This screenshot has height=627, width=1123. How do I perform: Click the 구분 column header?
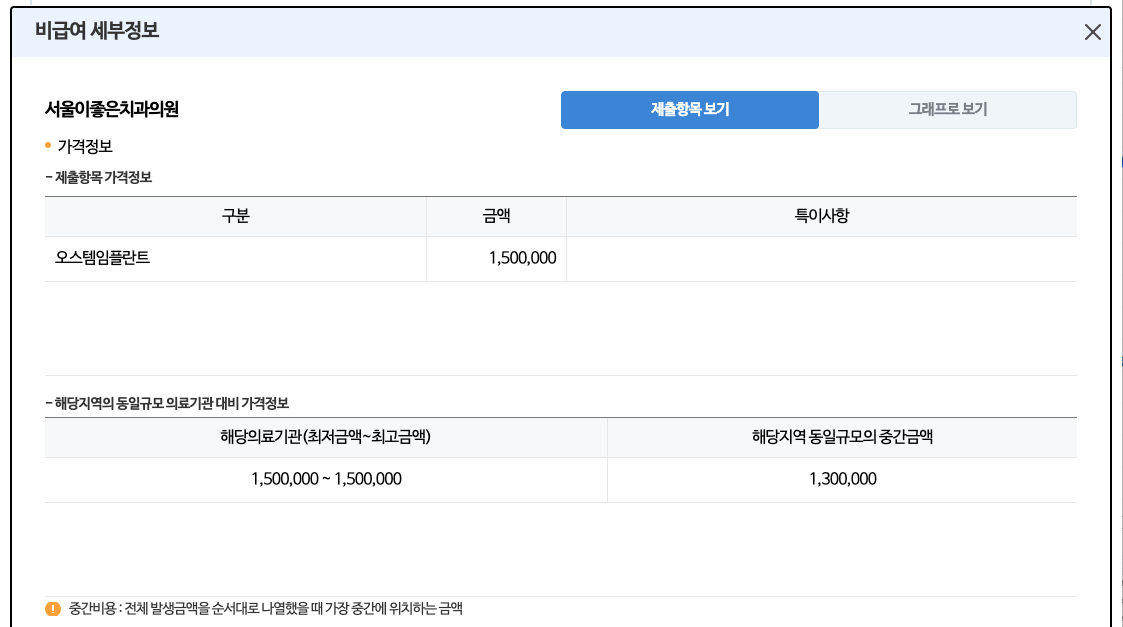coord(235,216)
